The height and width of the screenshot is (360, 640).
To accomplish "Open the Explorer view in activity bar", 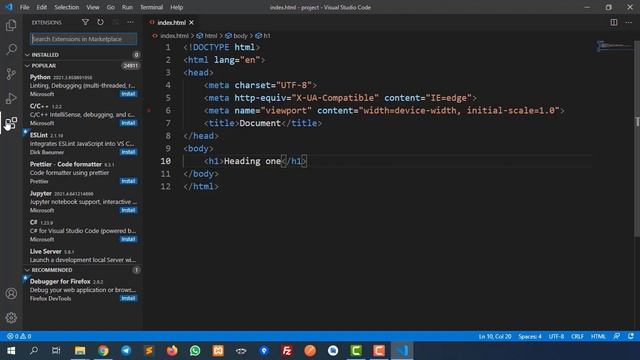I will click(11, 25).
